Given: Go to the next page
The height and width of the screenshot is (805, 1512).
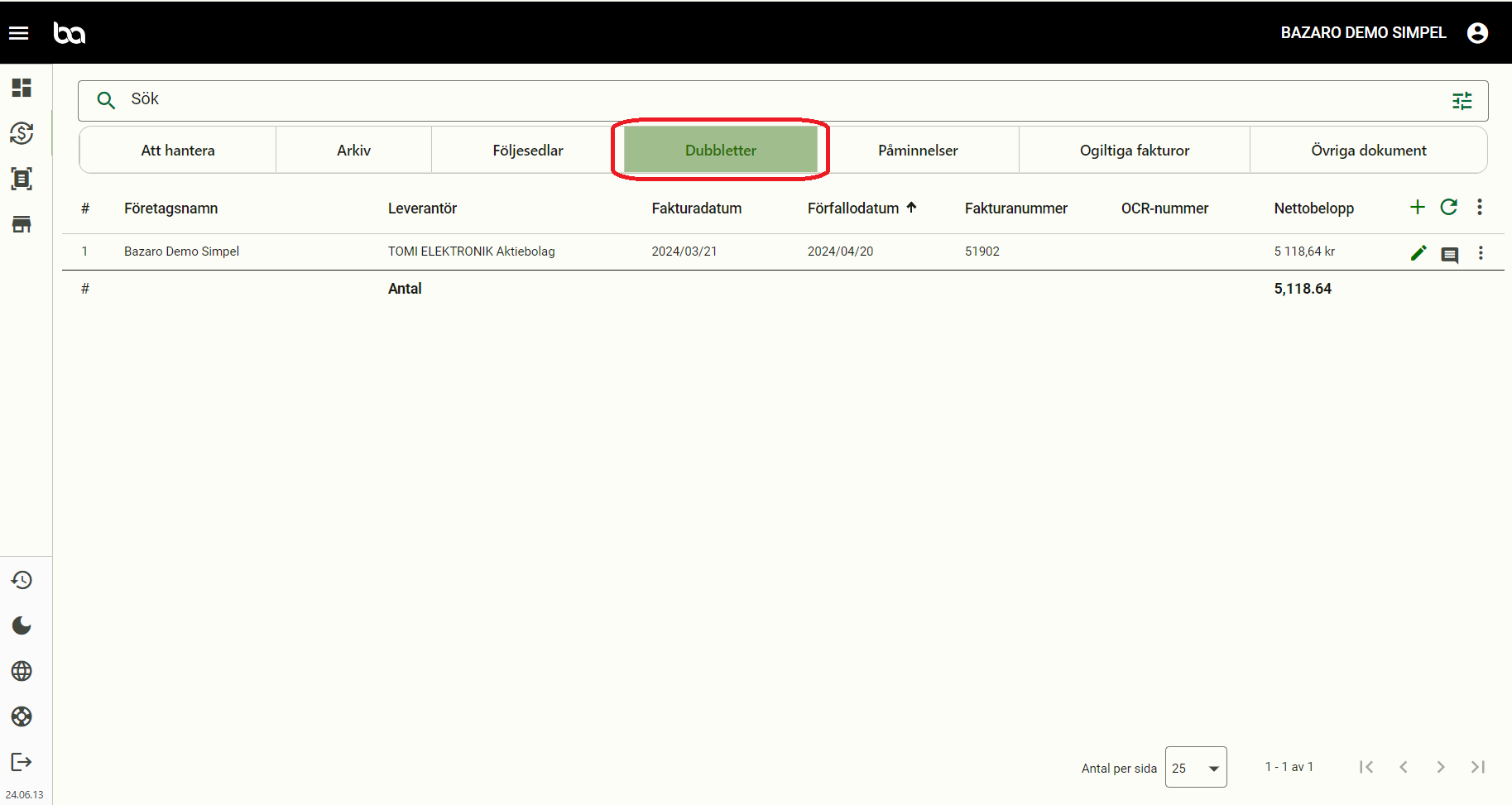Looking at the screenshot, I should [1441, 767].
